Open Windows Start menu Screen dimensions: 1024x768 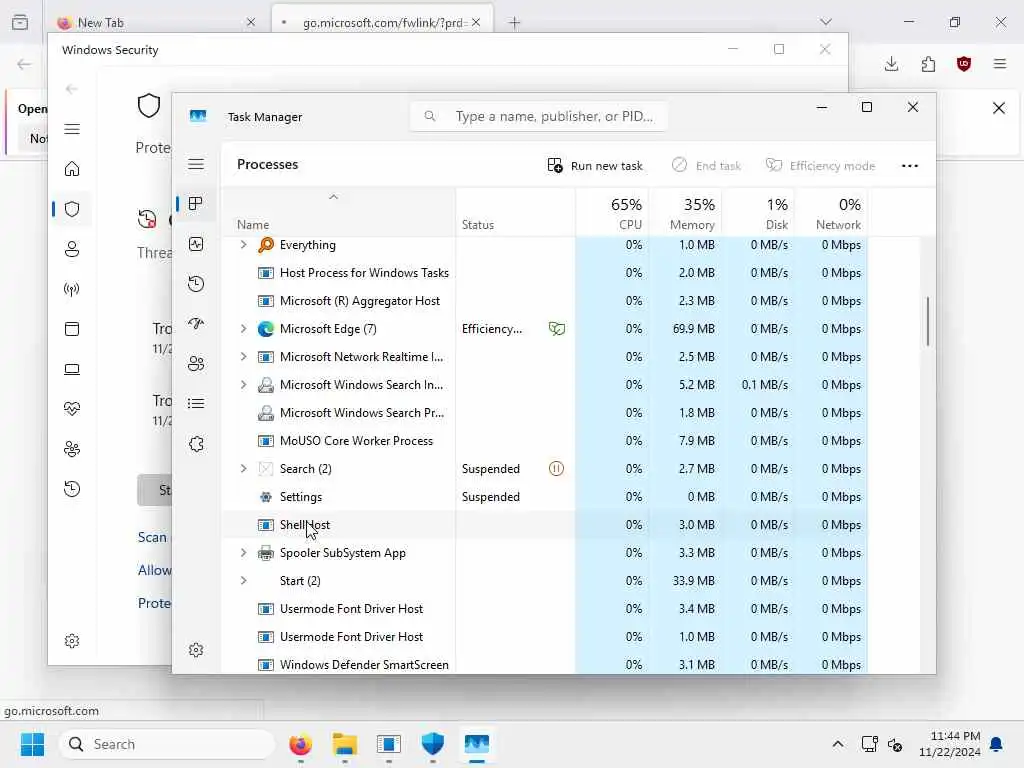pyautogui.click(x=32, y=744)
